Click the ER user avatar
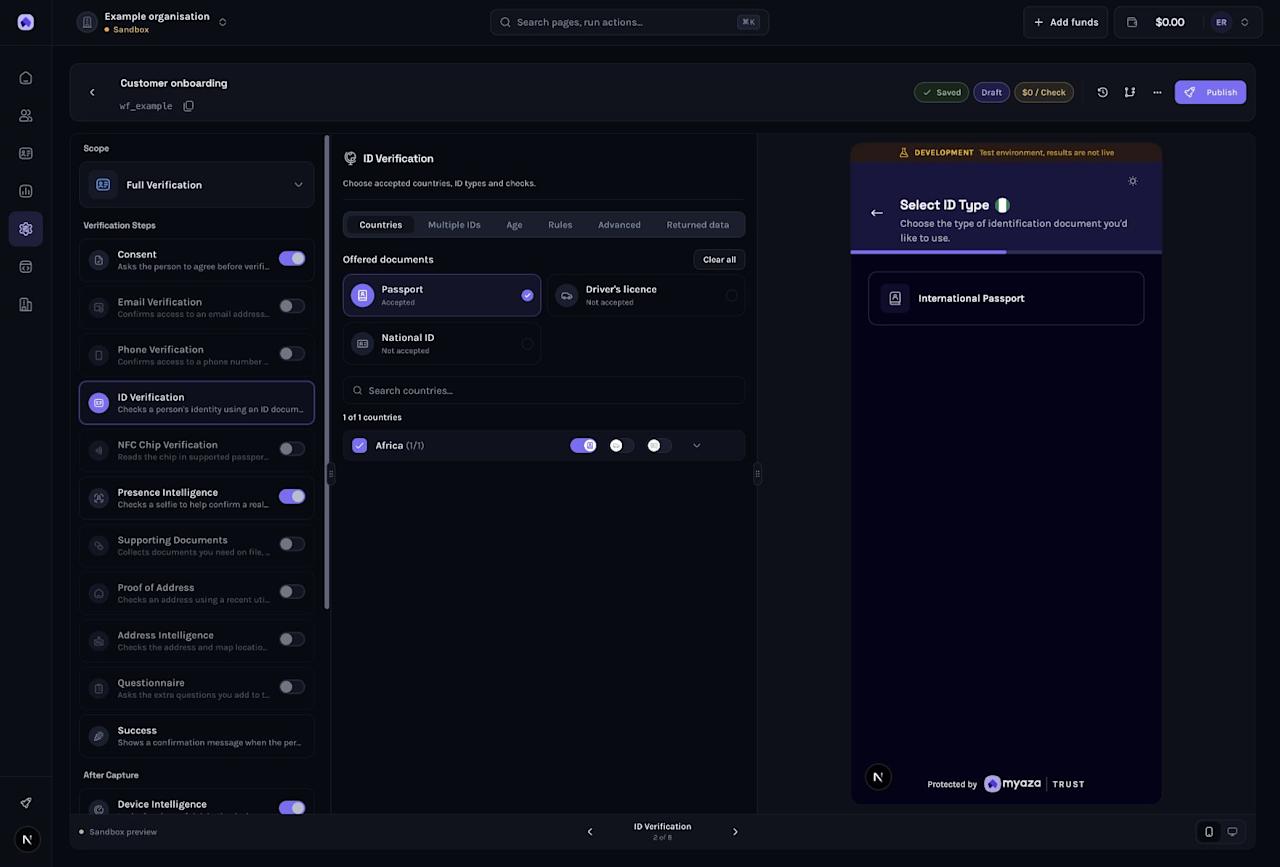 click(1221, 22)
